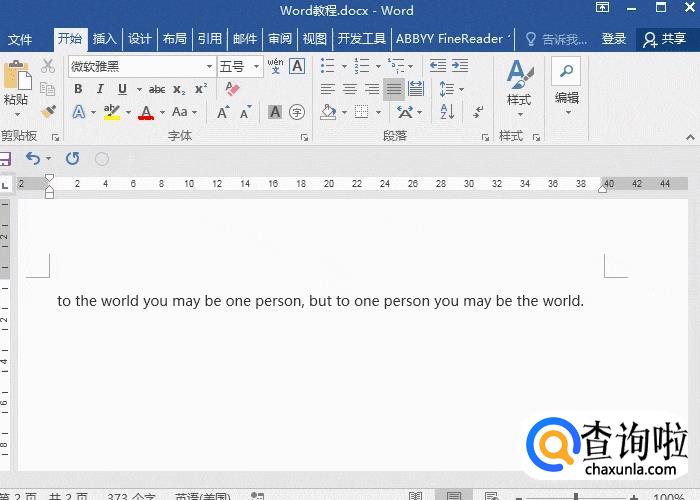Click the Copy icon

tap(47, 89)
